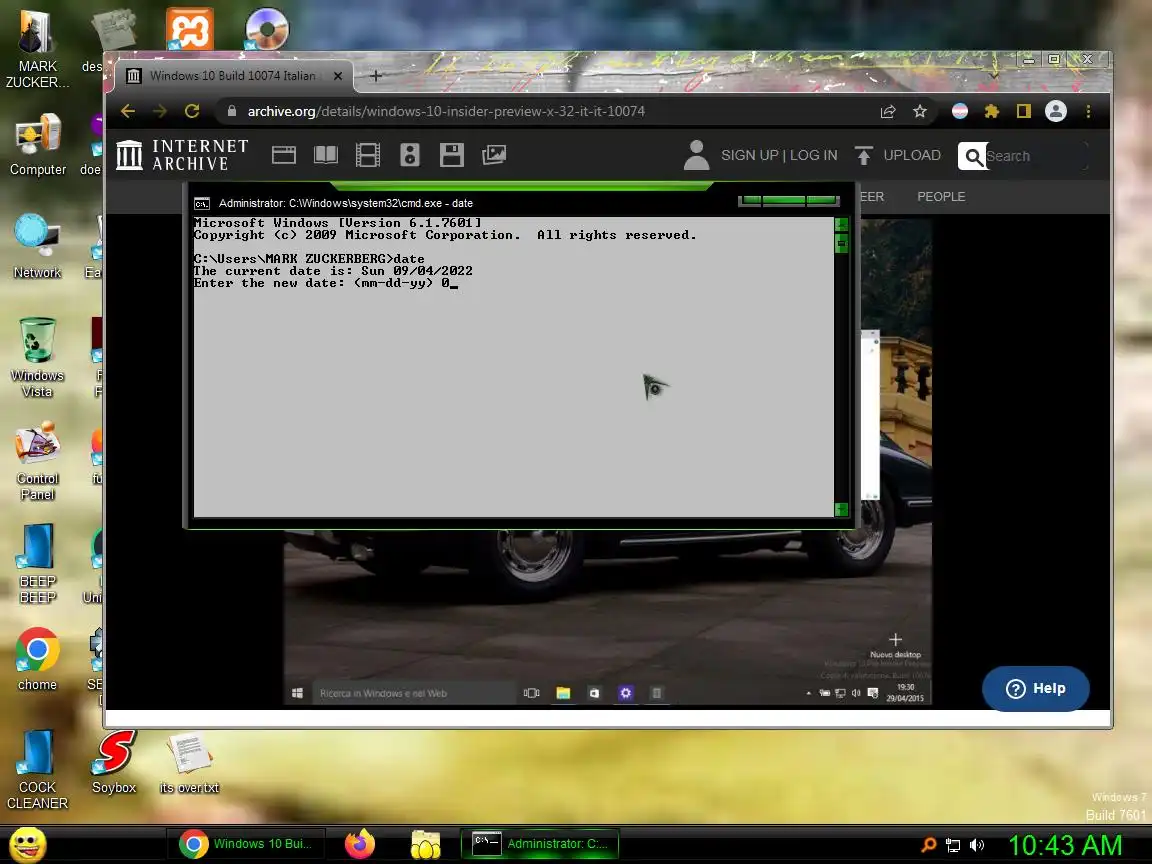1152x864 pixels.
Task: Click the 10:43 AM taskbar clock
Action: 1065,845
